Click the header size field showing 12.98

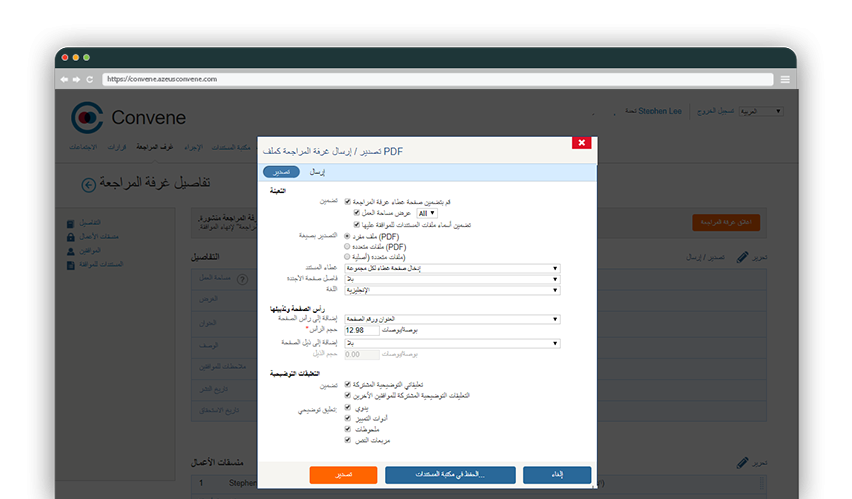click(x=362, y=330)
